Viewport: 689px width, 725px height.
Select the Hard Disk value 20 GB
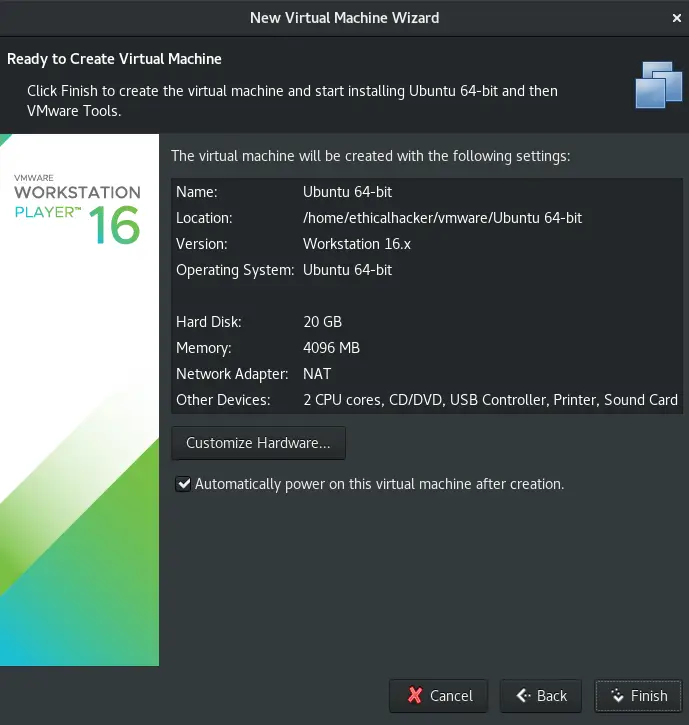(322, 322)
